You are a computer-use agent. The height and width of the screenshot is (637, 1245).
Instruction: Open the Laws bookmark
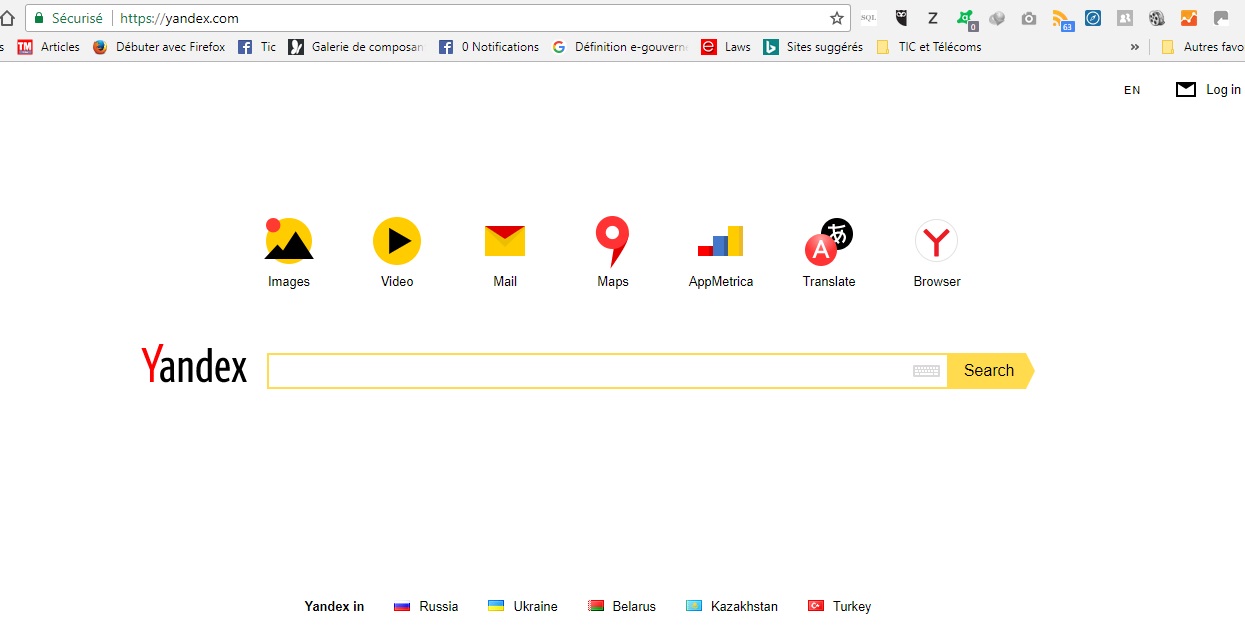pyautogui.click(x=726, y=47)
